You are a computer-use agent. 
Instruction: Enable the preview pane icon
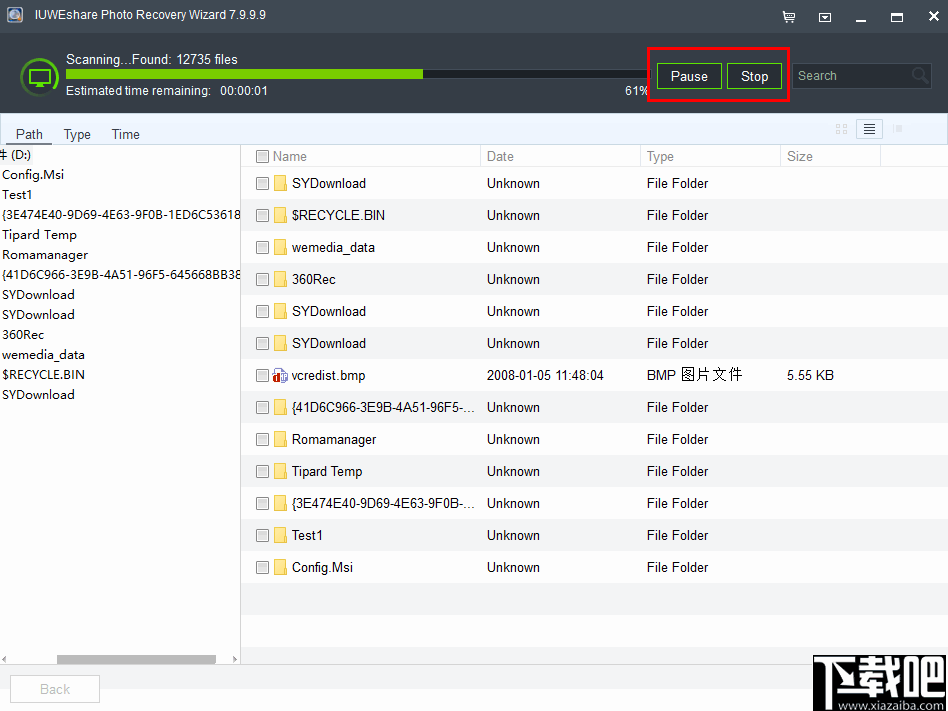(898, 129)
